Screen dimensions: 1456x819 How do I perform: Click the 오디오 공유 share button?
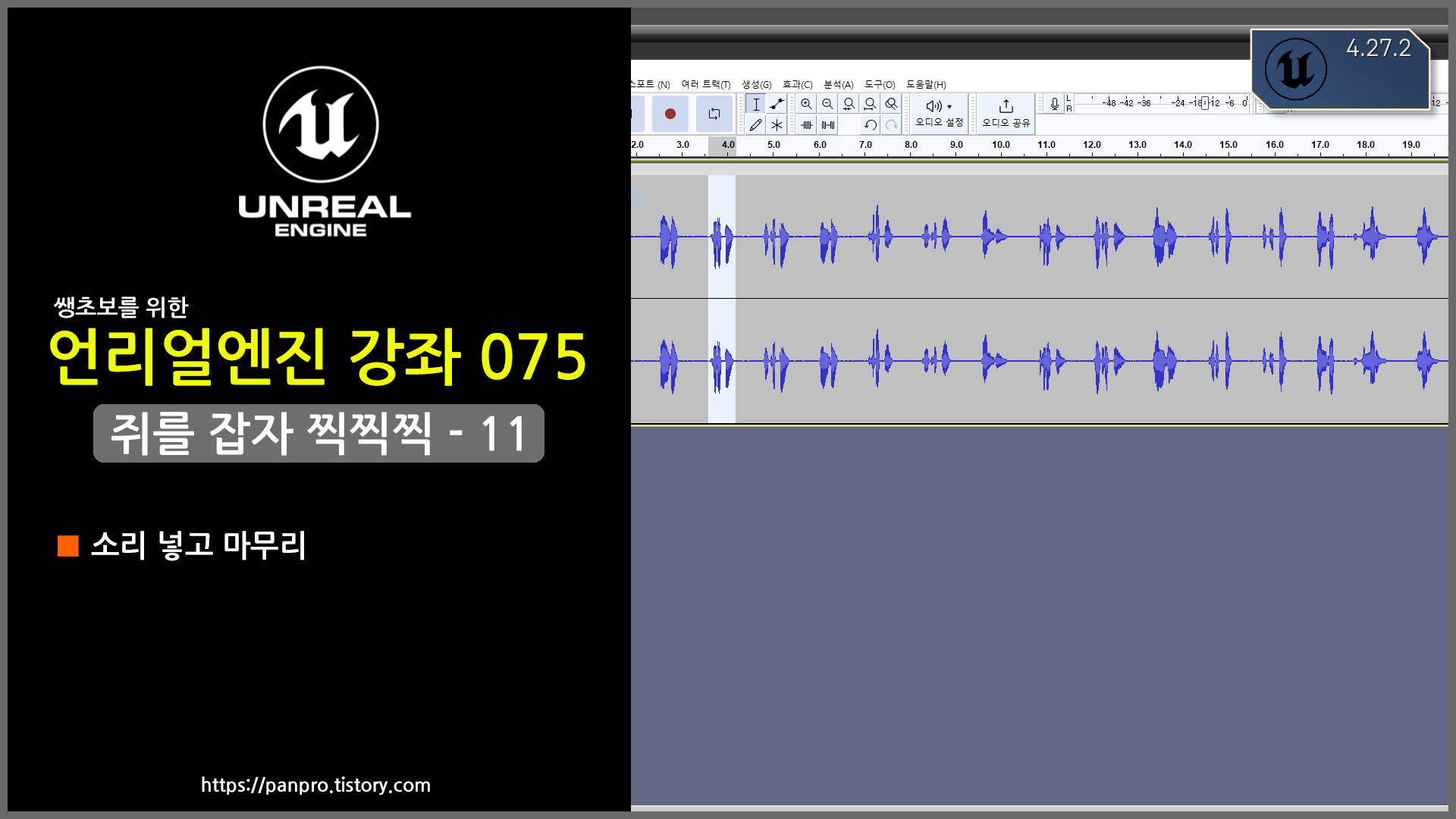(1006, 112)
